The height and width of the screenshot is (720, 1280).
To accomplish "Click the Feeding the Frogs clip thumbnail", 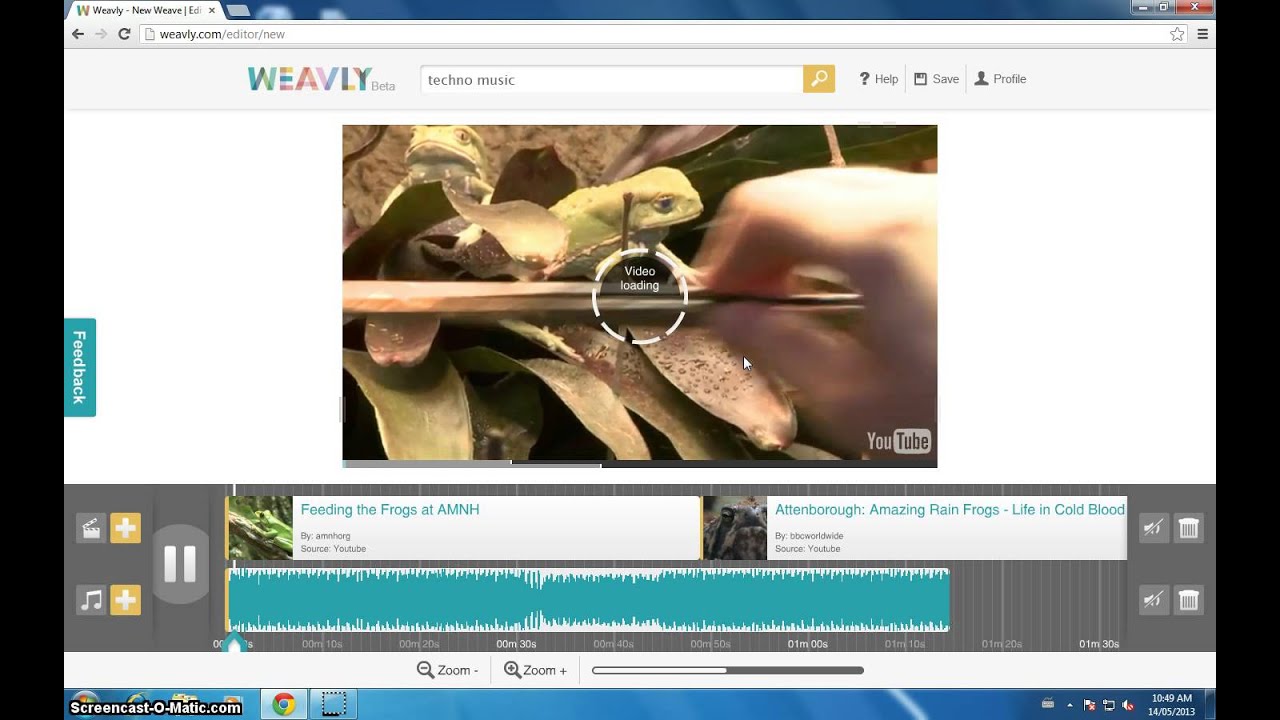I will (x=260, y=528).
